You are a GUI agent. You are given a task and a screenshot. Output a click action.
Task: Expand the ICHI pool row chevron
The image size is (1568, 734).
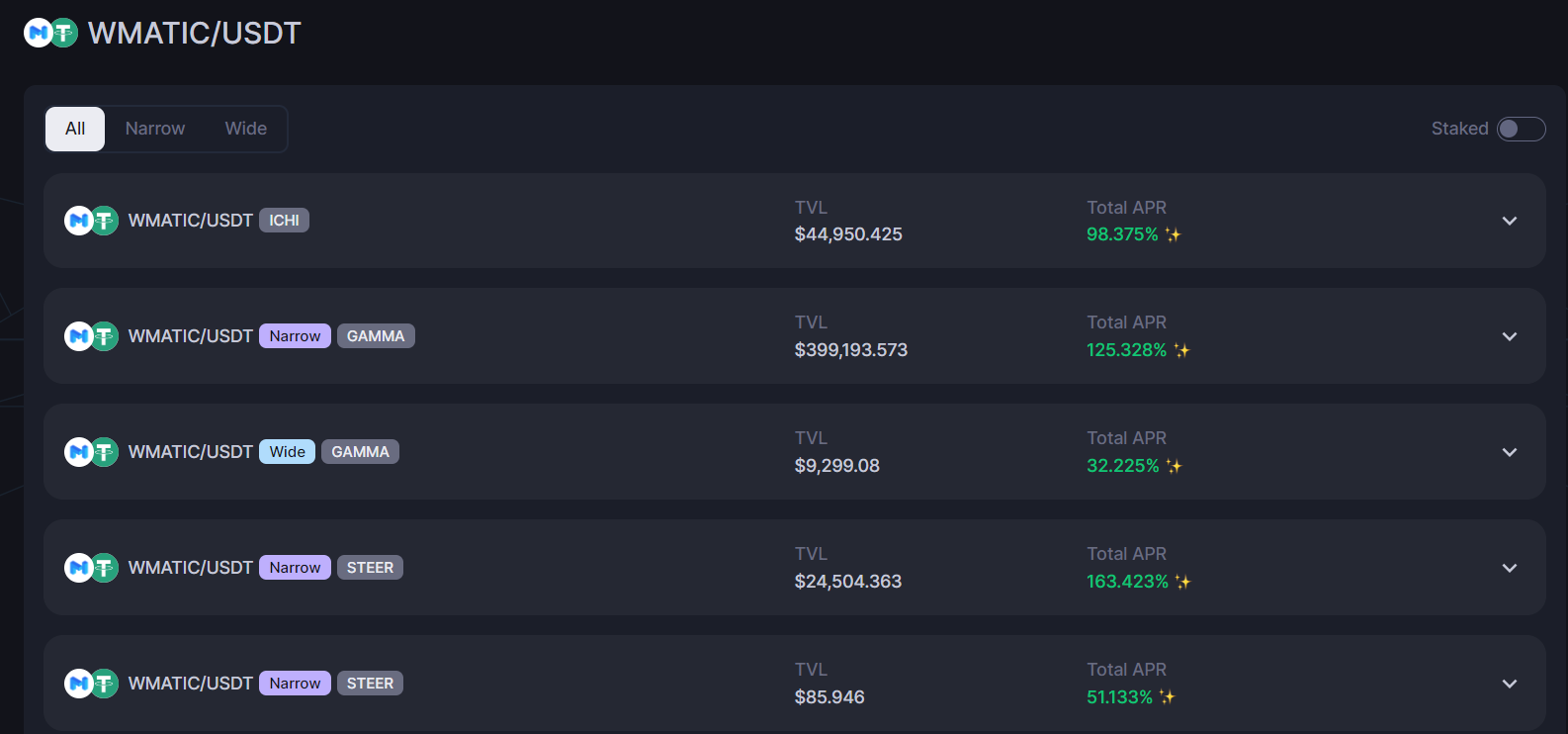(x=1510, y=221)
